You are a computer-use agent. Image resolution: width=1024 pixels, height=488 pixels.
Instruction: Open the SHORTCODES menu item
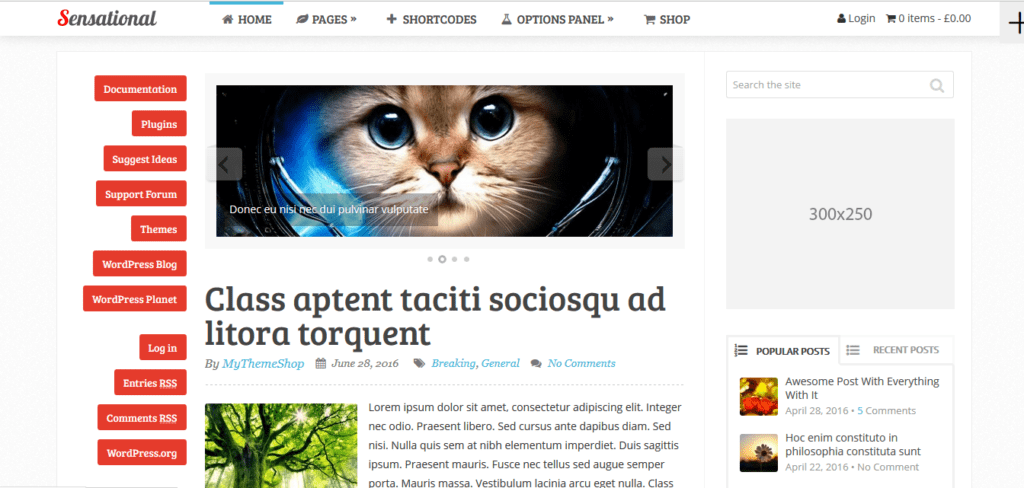click(432, 20)
